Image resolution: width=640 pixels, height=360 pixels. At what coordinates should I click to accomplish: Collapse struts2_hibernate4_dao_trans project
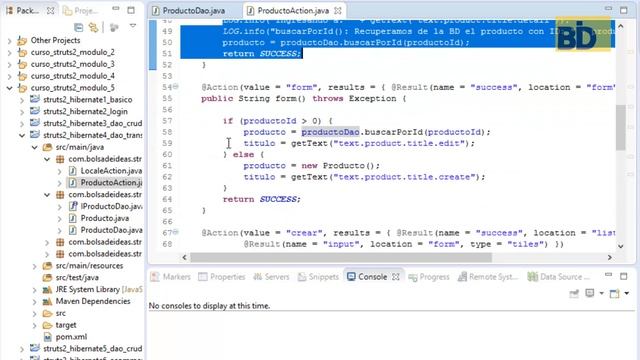pyautogui.click(x=22, y=135)
